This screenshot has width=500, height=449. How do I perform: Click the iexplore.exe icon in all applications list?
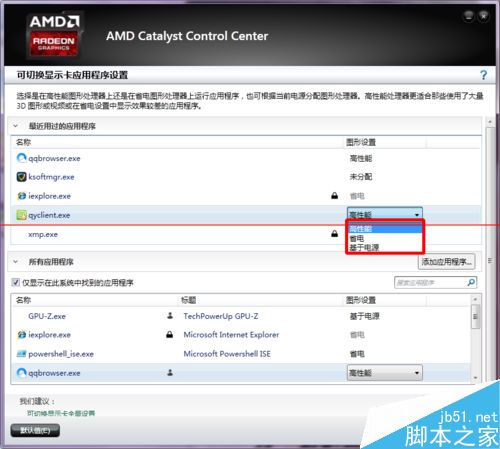click(22, 334)
